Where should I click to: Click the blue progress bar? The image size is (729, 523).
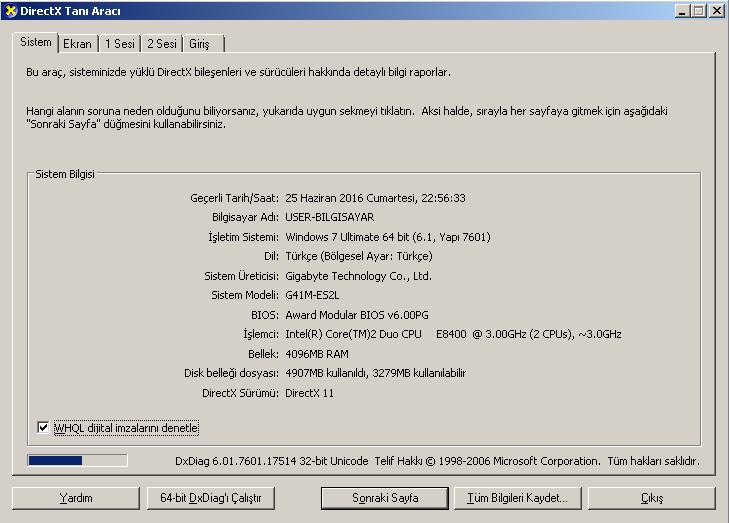[x=77, y=460]
